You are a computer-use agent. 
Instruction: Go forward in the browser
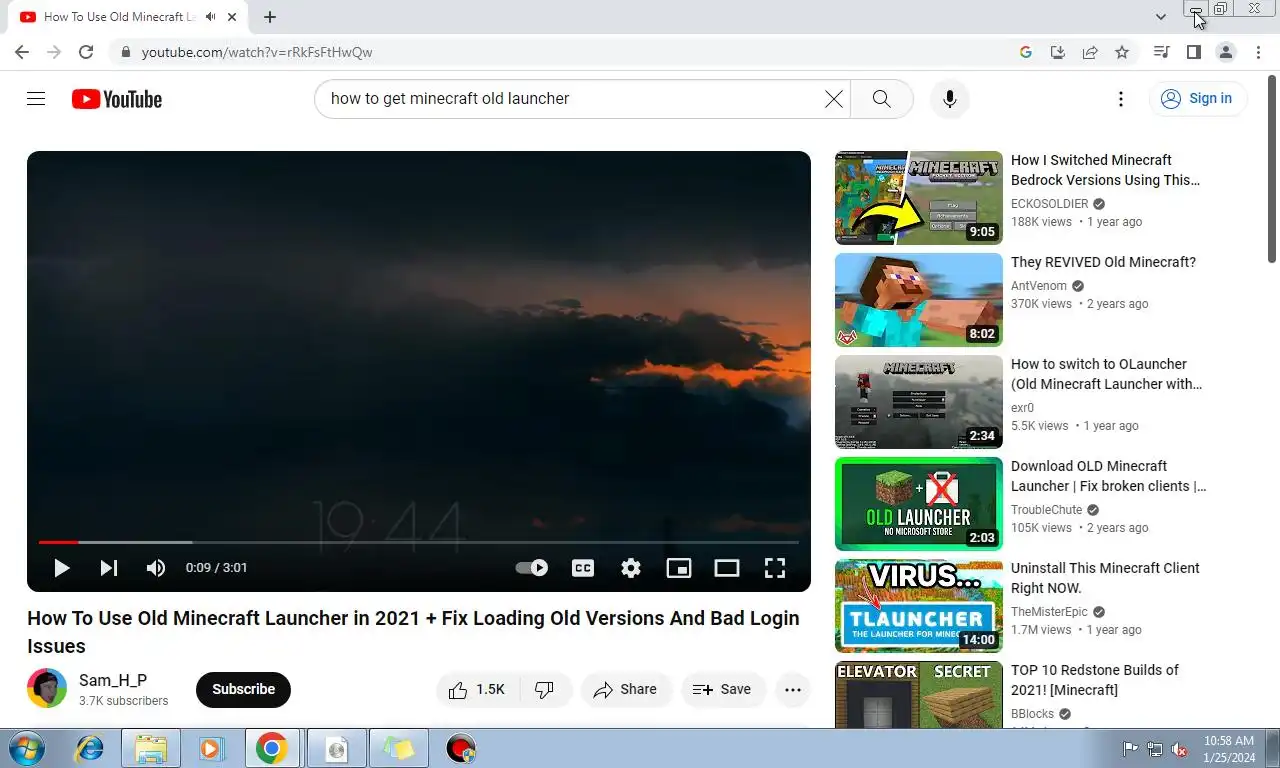coord(54,52)
